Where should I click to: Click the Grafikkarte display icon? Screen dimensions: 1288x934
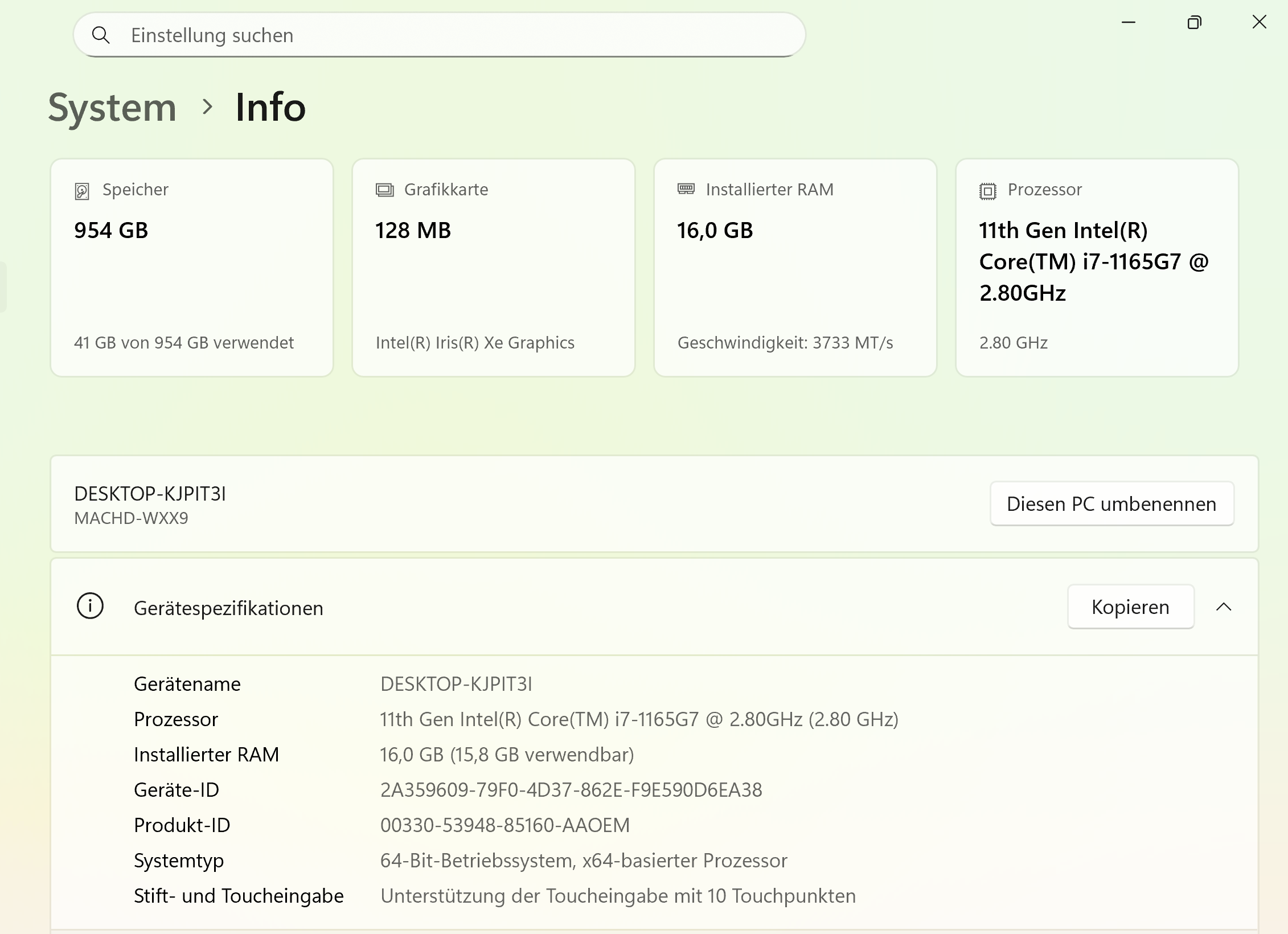[x=384, y=190]
